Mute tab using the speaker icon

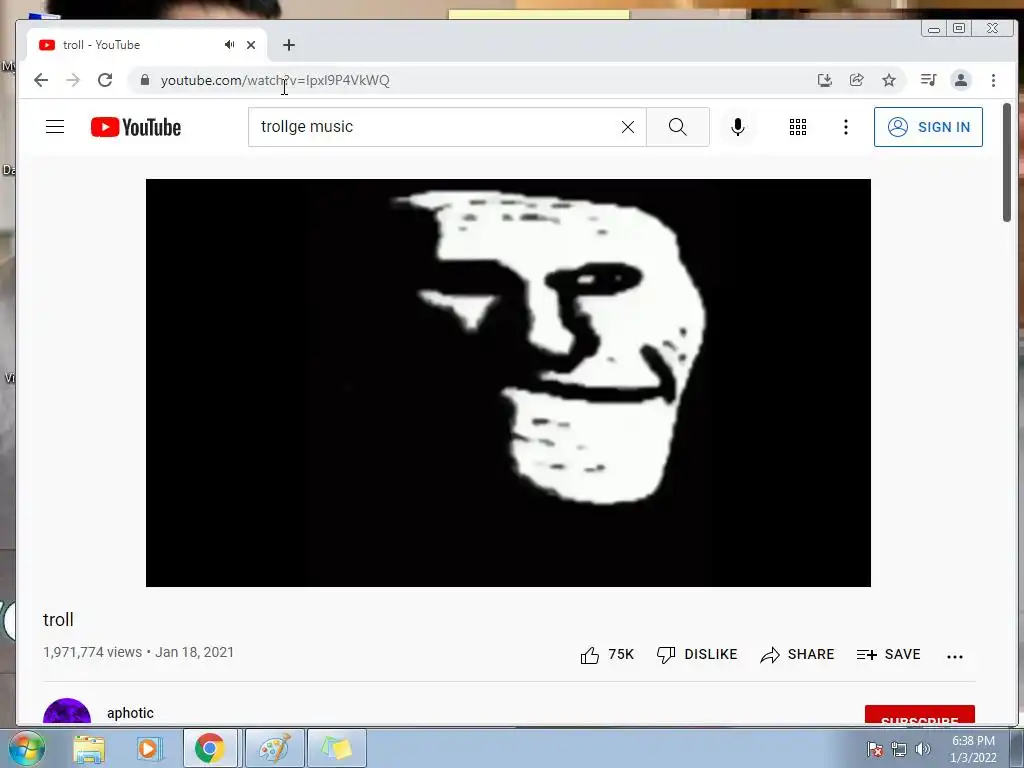(x=229, y=44)
